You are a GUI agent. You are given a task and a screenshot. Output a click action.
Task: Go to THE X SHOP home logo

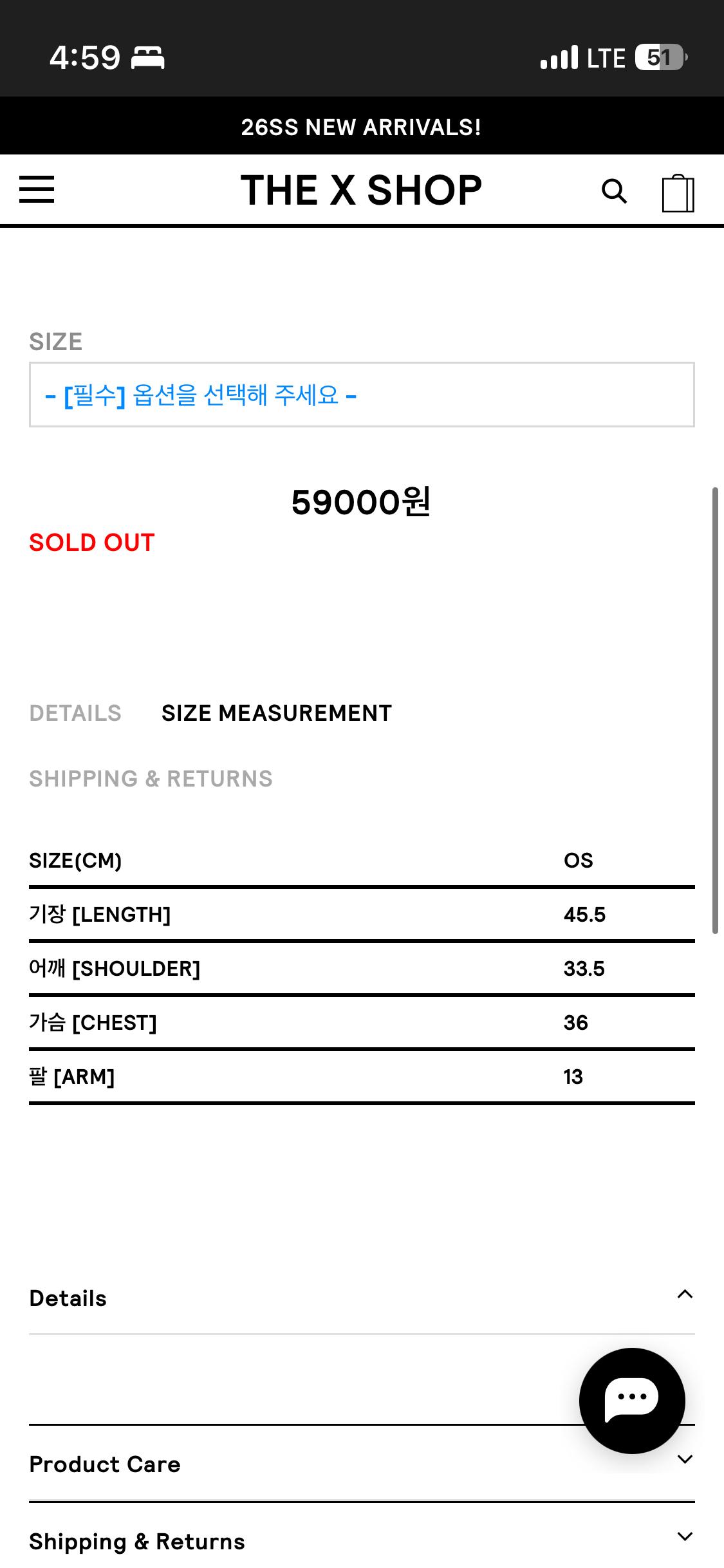coord(362,191)
